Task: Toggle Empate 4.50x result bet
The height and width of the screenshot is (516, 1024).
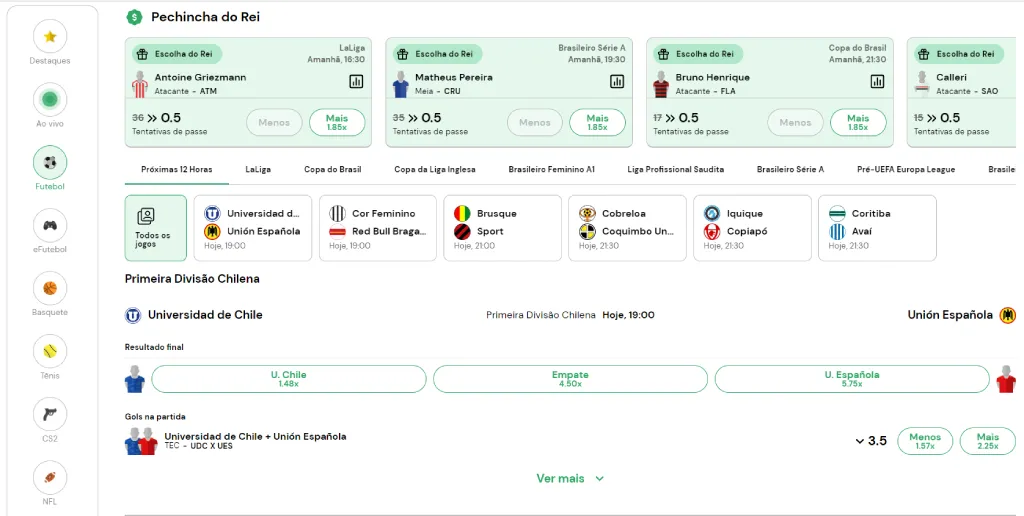Action: coord(570,379)
